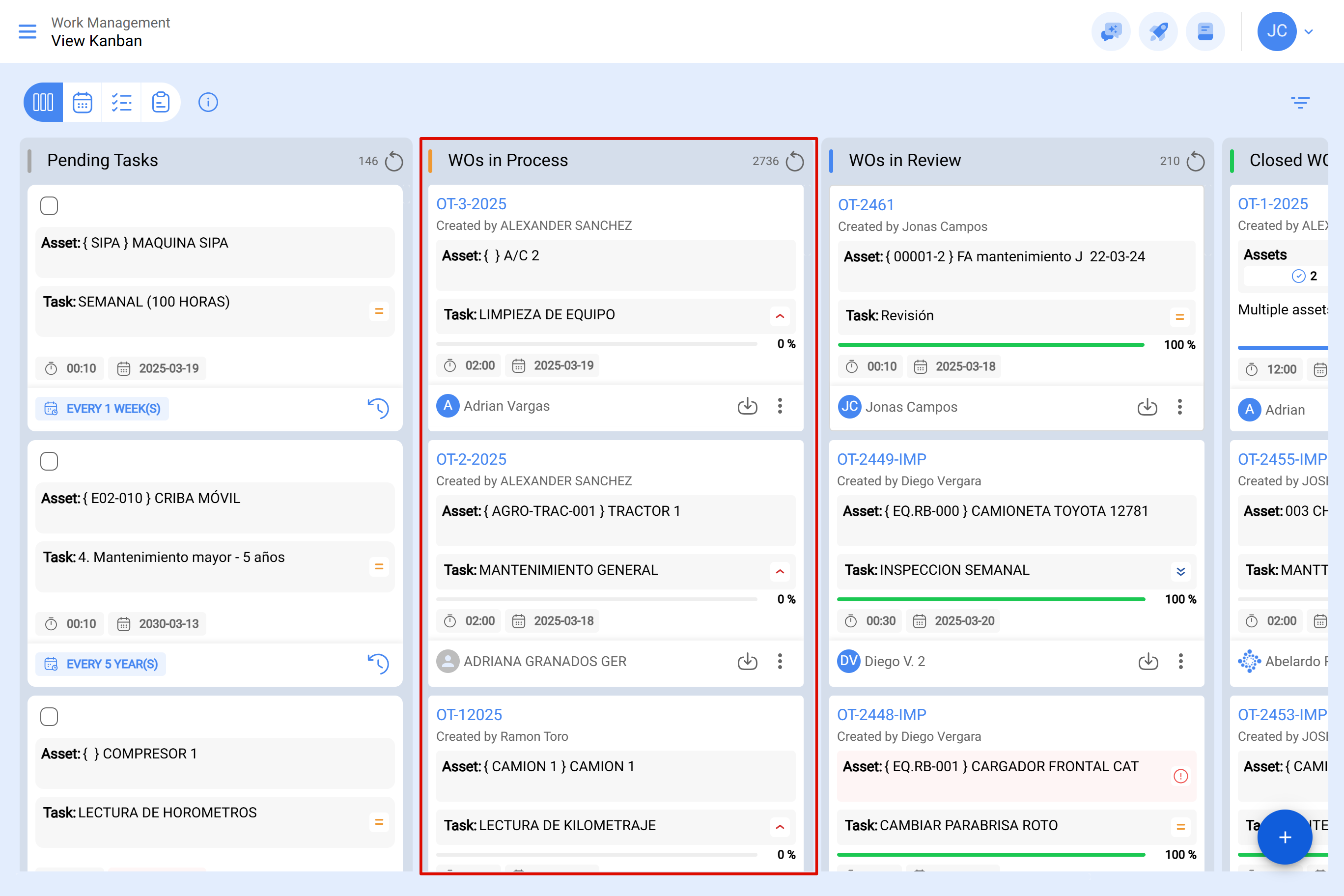
Task: Click medium priority icon on SEMANAL (100 HORAS)
Action: tap(378, 311)
